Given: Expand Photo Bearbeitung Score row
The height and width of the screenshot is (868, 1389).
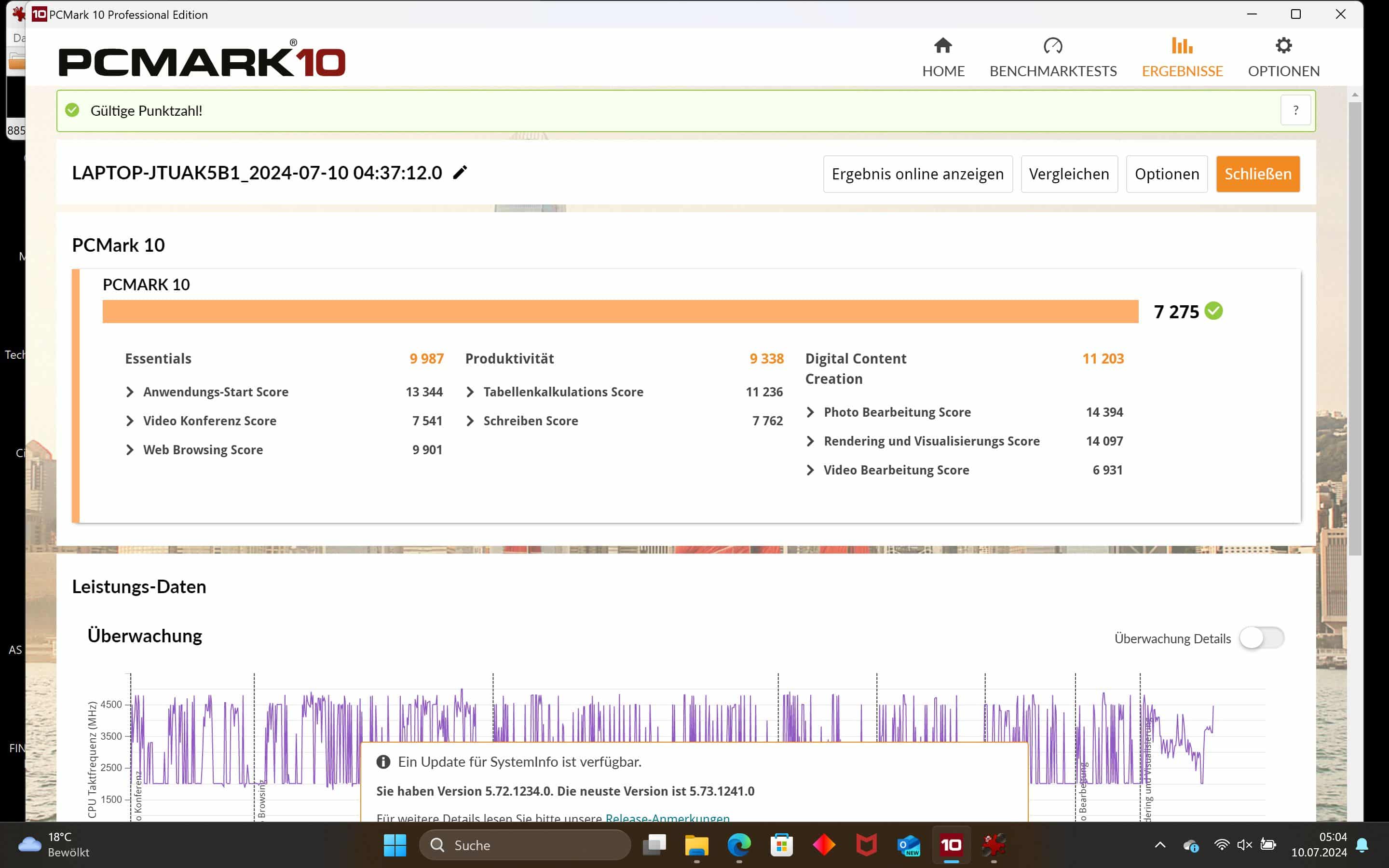Looking at the screenshot, I should coord(810,412).
